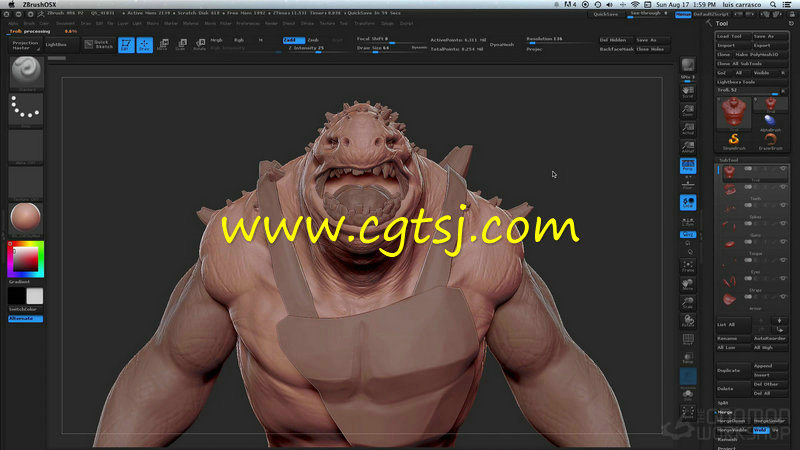
Task: Toggle Floor grid button
Action: (688, 184)
